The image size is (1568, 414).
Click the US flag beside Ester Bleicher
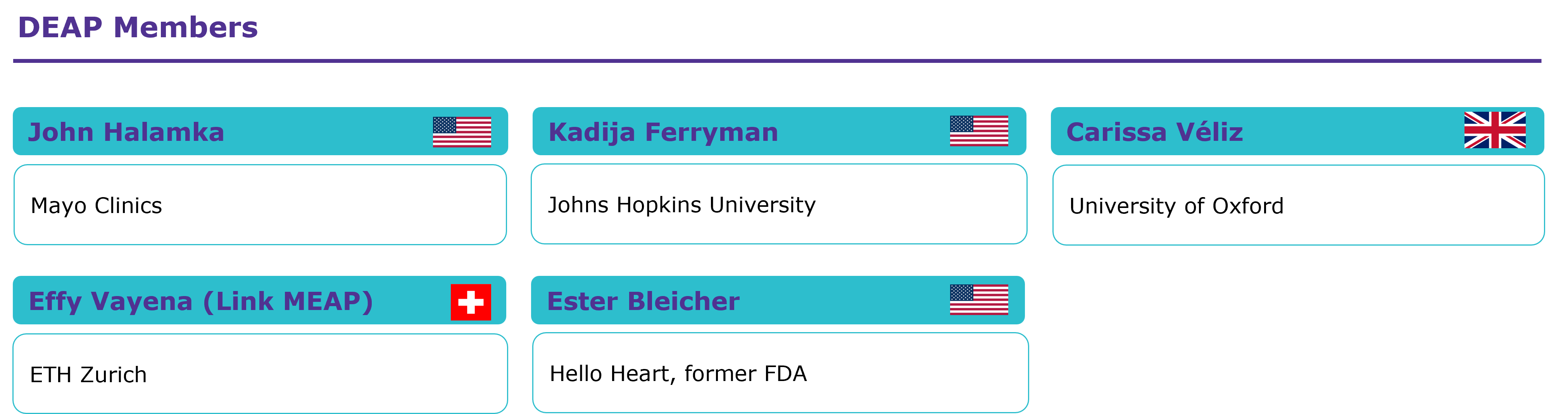(979, 300)
